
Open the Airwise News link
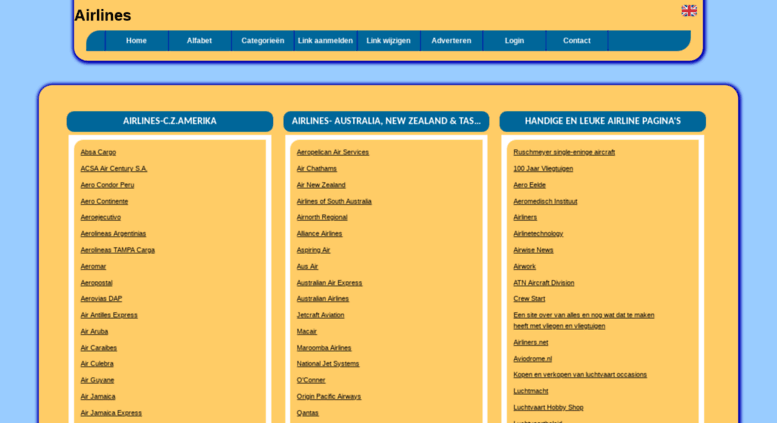[x=533, y=250]
